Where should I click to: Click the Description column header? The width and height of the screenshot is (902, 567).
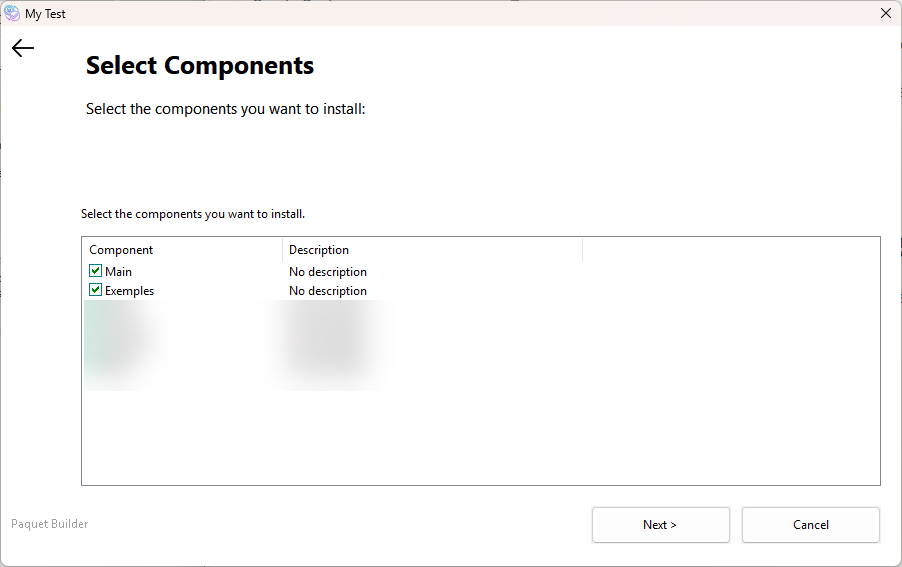click(433, 250)
